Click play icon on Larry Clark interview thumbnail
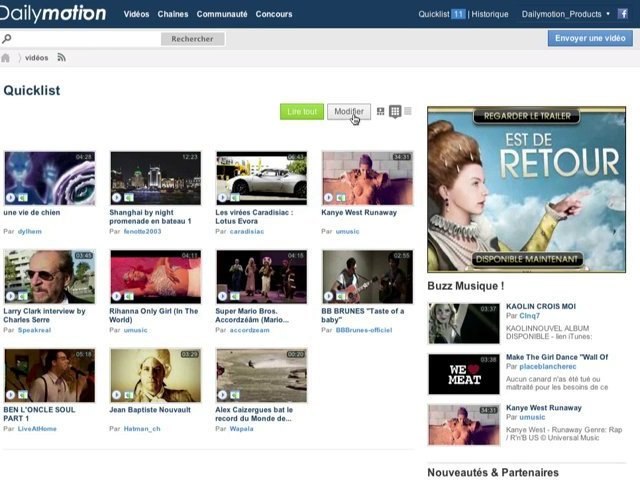Screen dimensions: 640x480 11,296
